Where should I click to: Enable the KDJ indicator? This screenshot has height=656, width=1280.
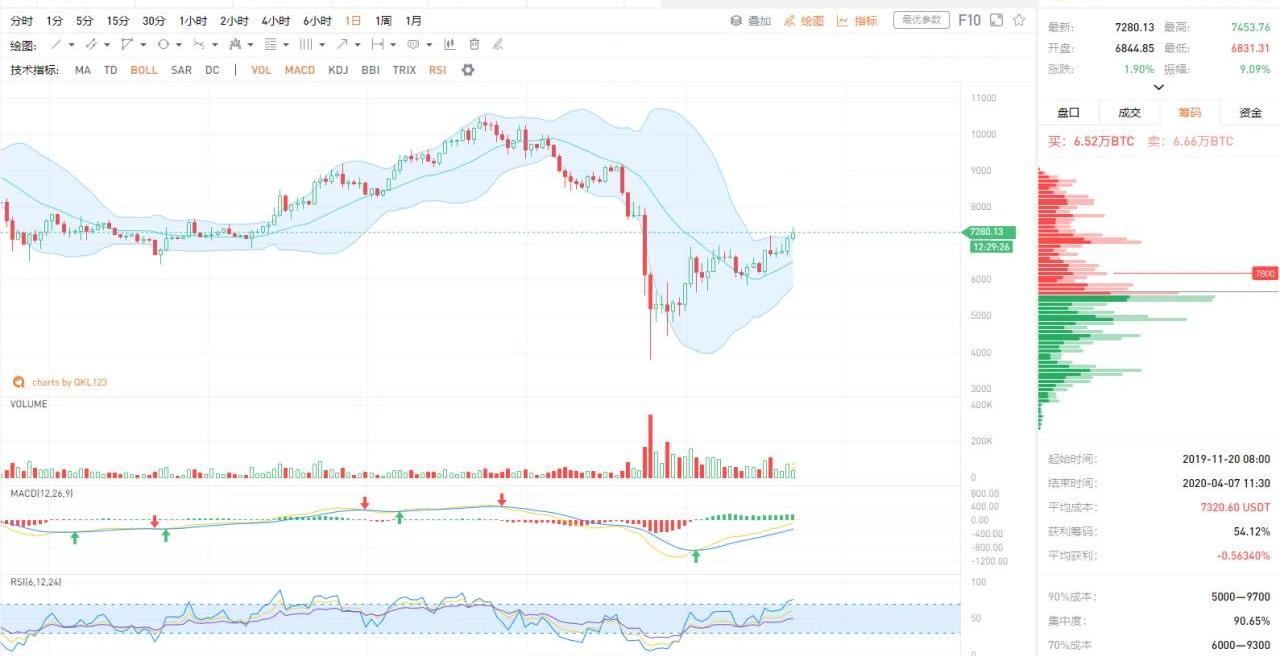338,70
